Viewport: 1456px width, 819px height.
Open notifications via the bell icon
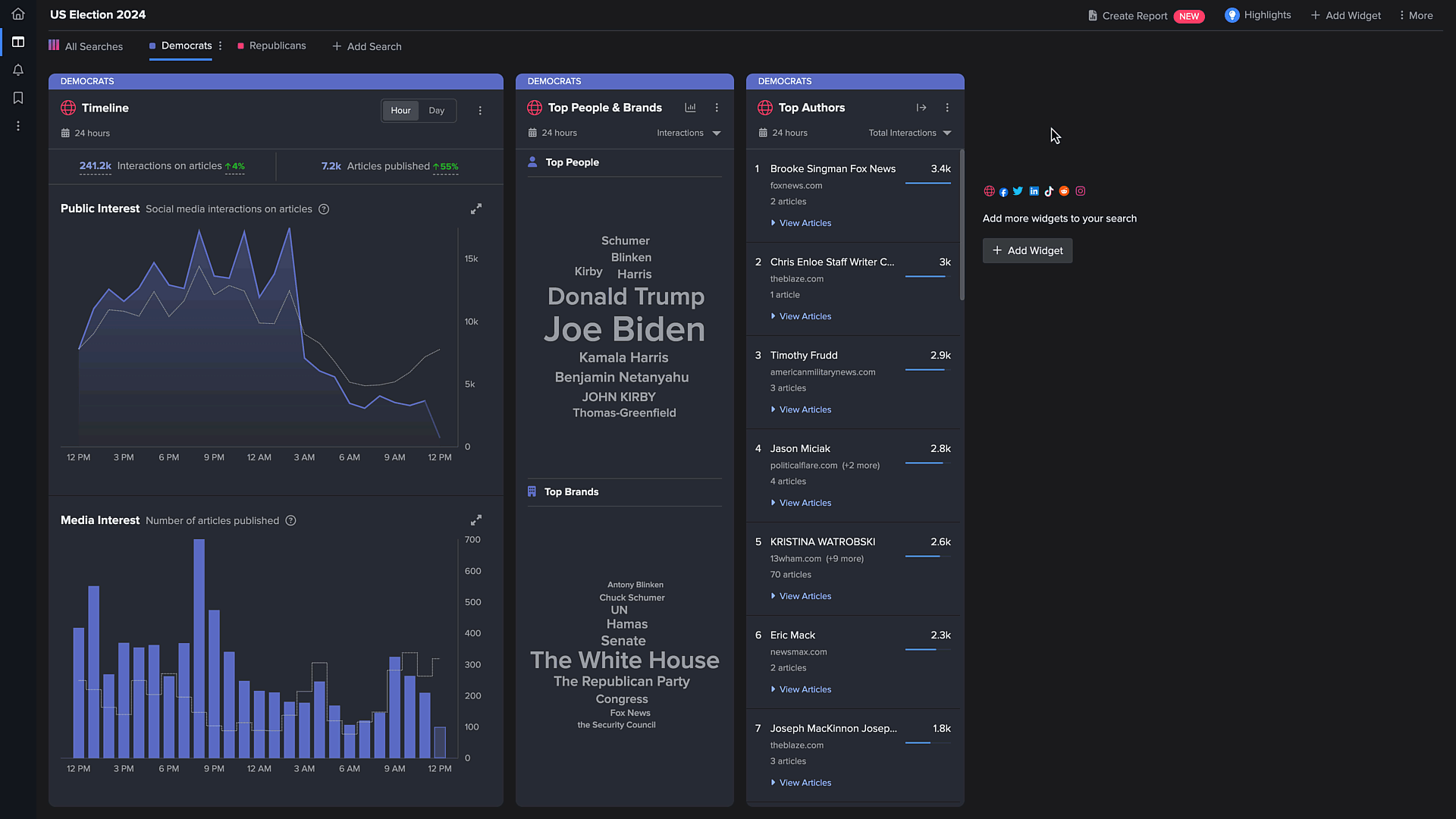(x=17, y=70)
